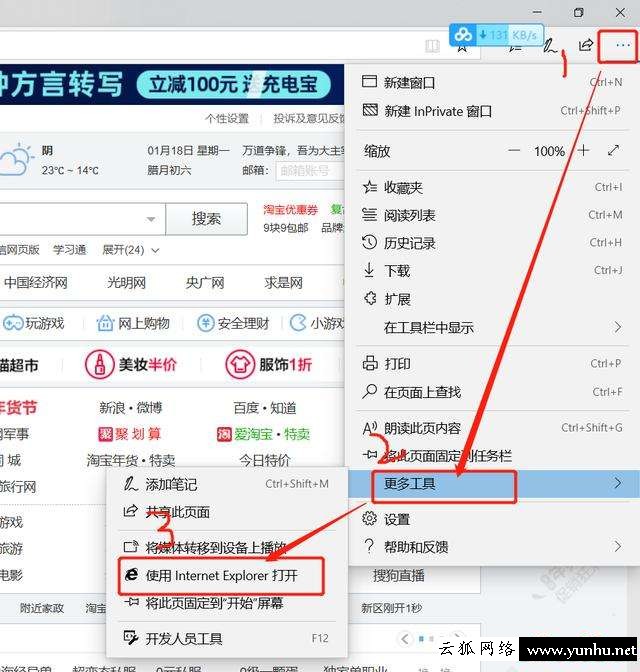Screen dimensions: 640x672
Task: Open 扩展 extensions entry
Action: tap(492, 299)
